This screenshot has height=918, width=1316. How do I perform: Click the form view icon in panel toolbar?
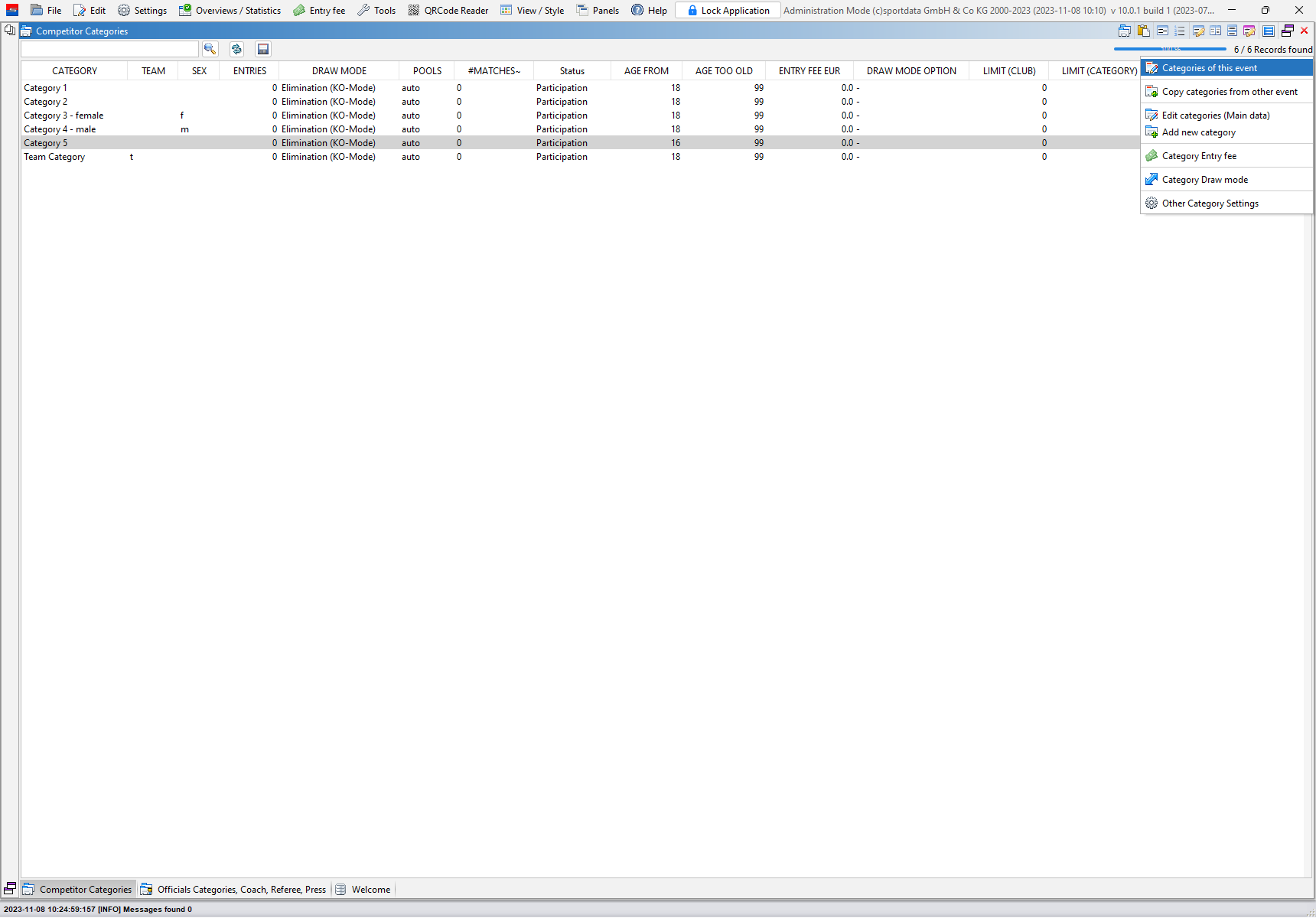click(1162, 31)
